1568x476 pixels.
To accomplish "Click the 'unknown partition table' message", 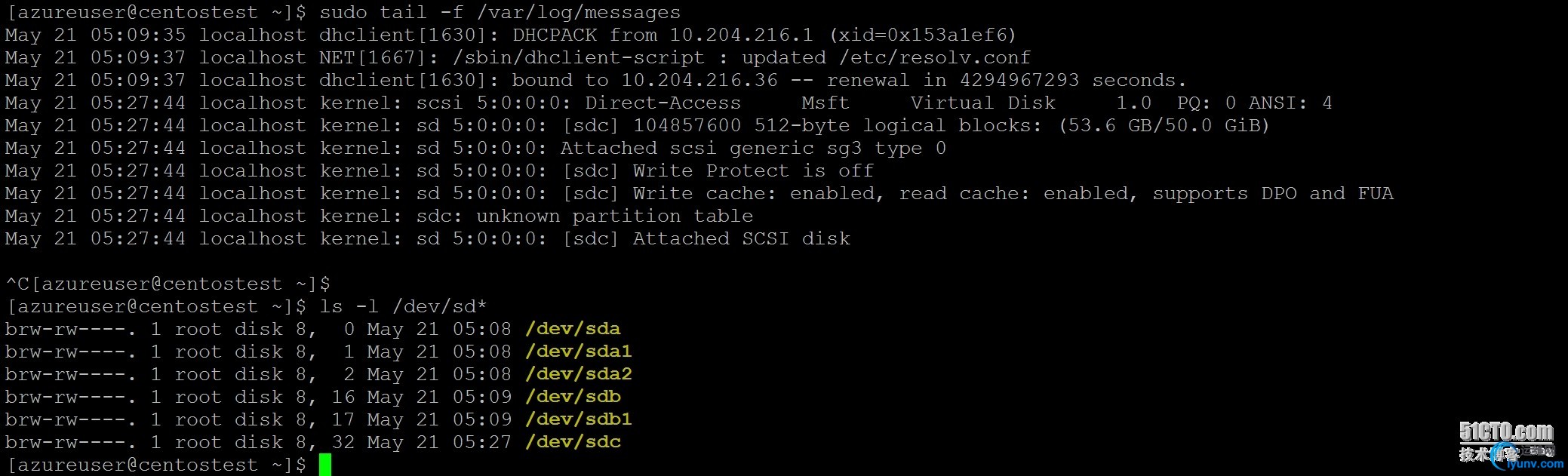I will click(614, 216).
